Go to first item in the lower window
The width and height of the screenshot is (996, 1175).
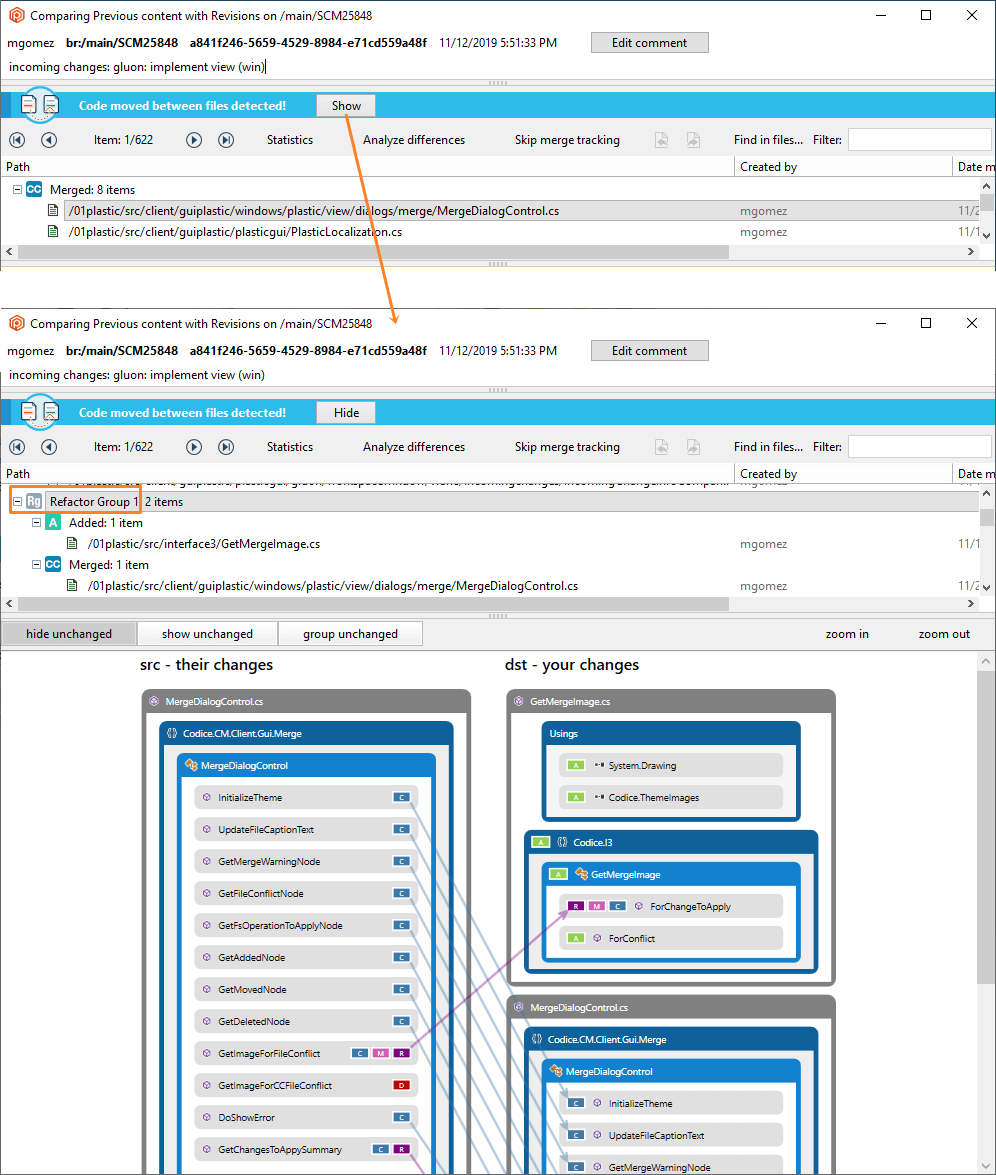17,447
